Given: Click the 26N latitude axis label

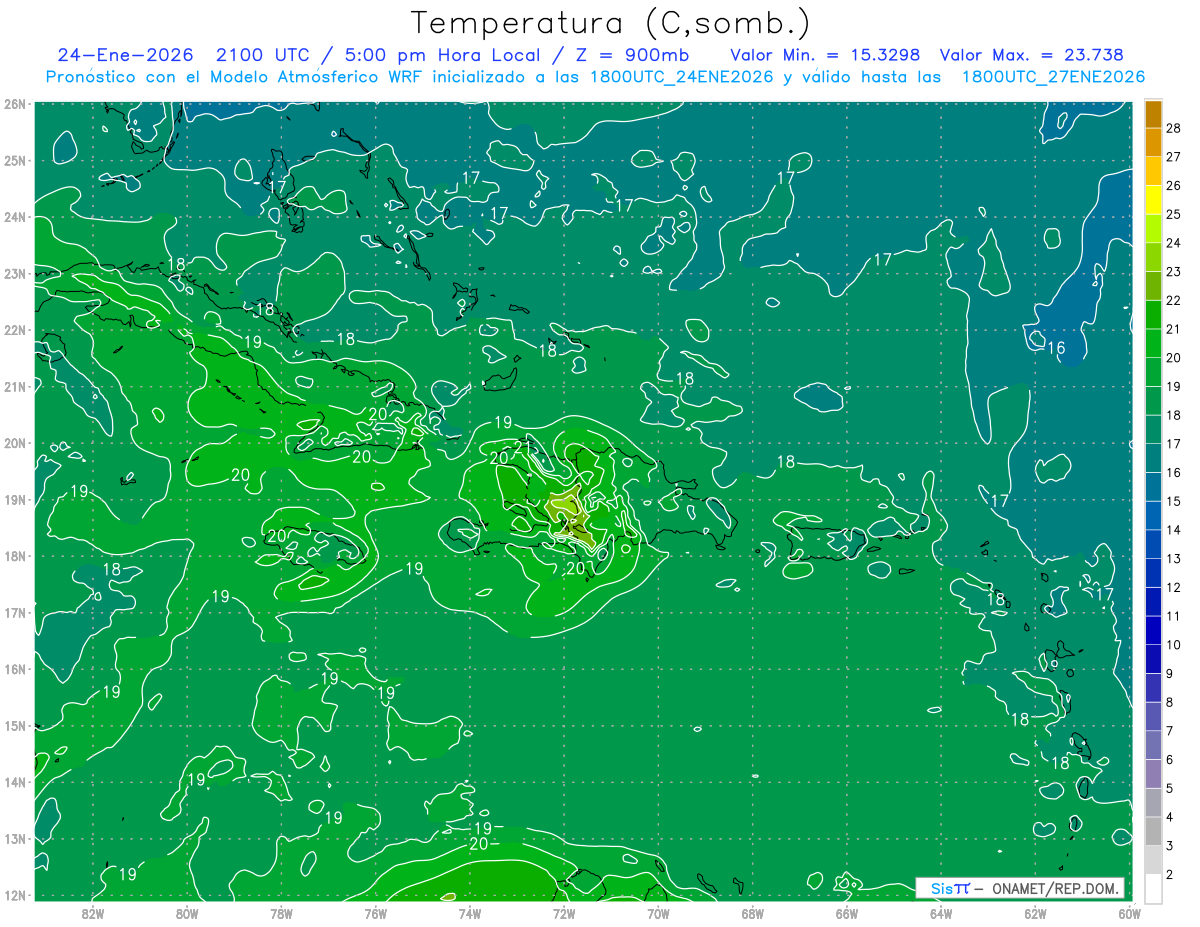Looking at the screenshot, I should [x=14, y=104].
